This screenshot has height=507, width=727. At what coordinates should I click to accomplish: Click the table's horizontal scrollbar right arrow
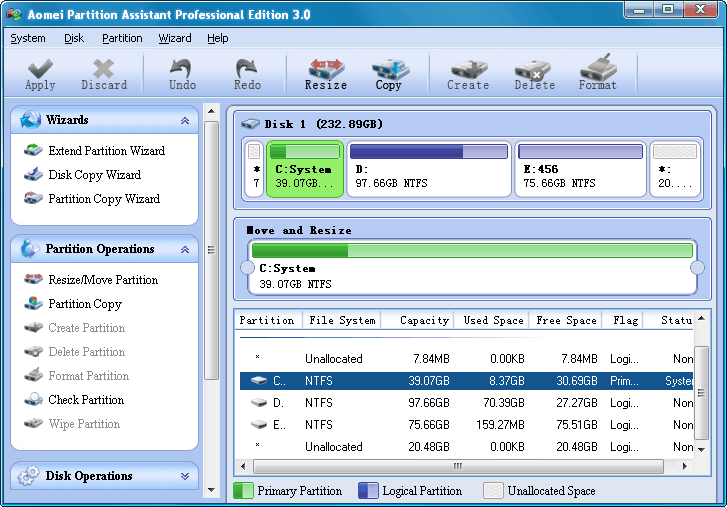(685, 466)
